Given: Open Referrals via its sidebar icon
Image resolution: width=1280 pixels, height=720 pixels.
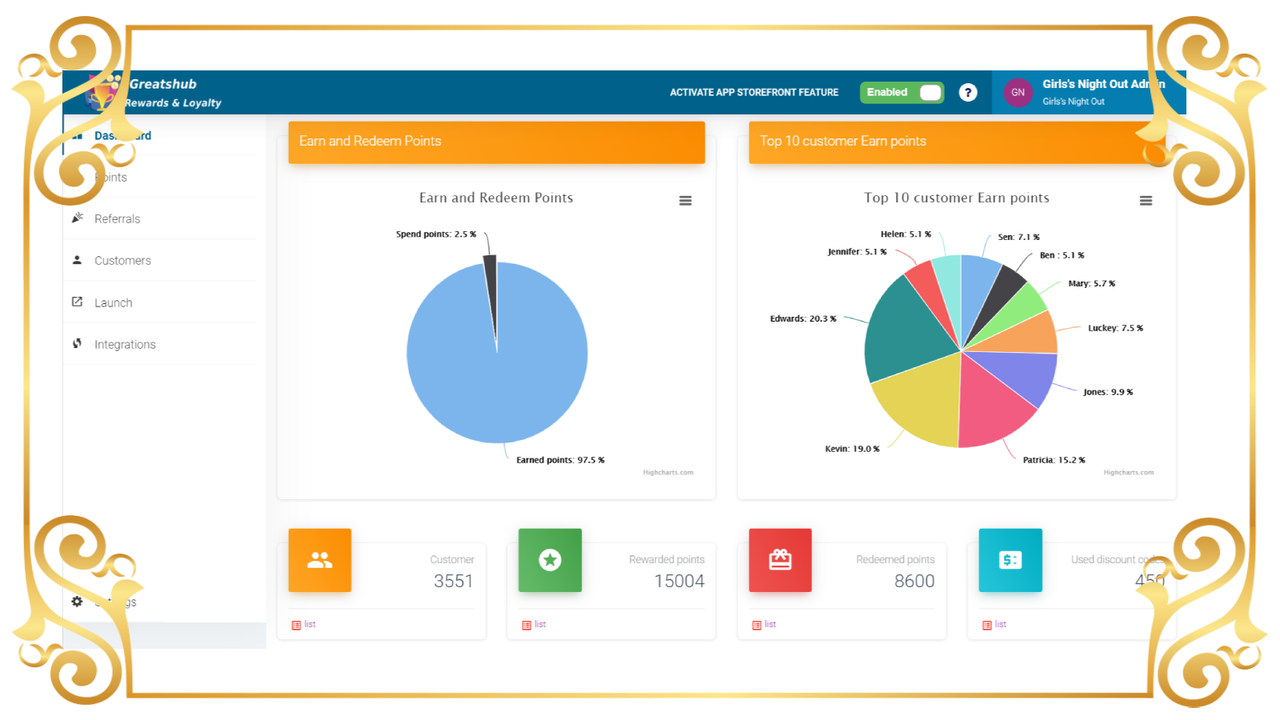Looking at the screenshot, I should coord(77,218).
